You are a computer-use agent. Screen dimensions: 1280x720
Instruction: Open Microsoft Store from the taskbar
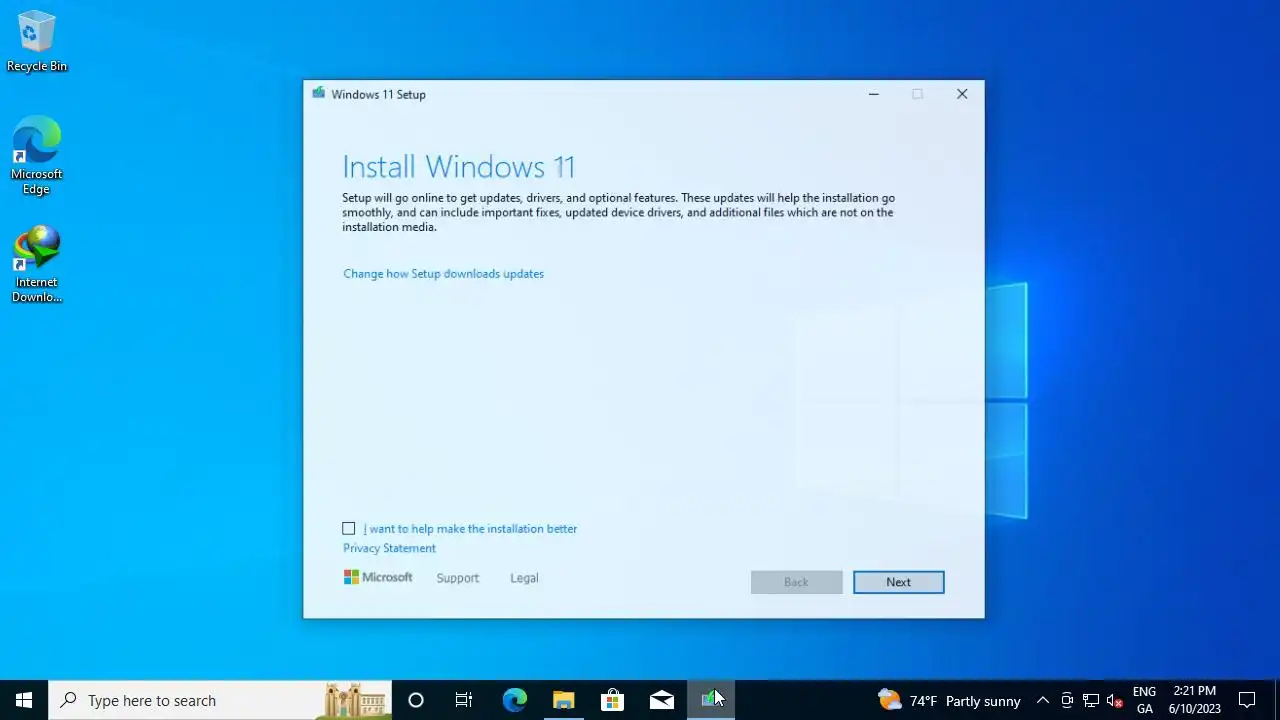pos(612,700)
